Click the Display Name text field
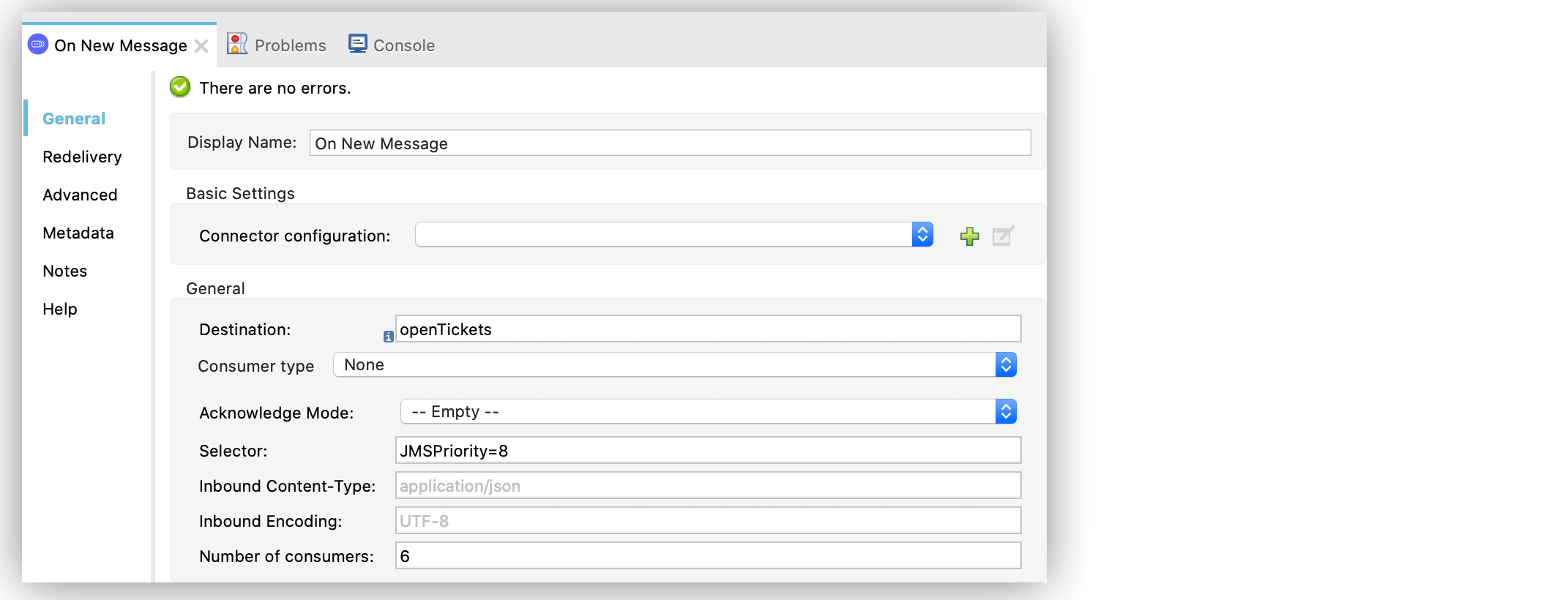The height and width of the screenshot is (600, 1568). [x=670, y=143]
